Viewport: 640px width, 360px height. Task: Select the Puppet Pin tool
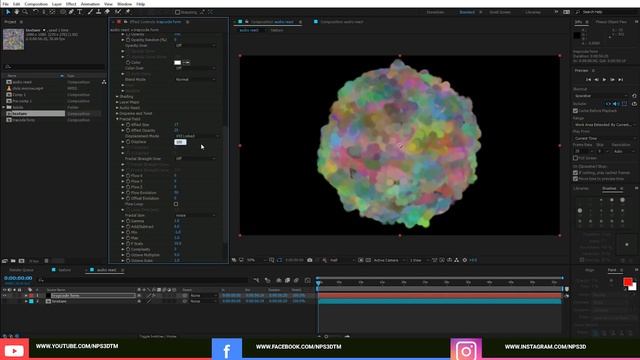128,12
